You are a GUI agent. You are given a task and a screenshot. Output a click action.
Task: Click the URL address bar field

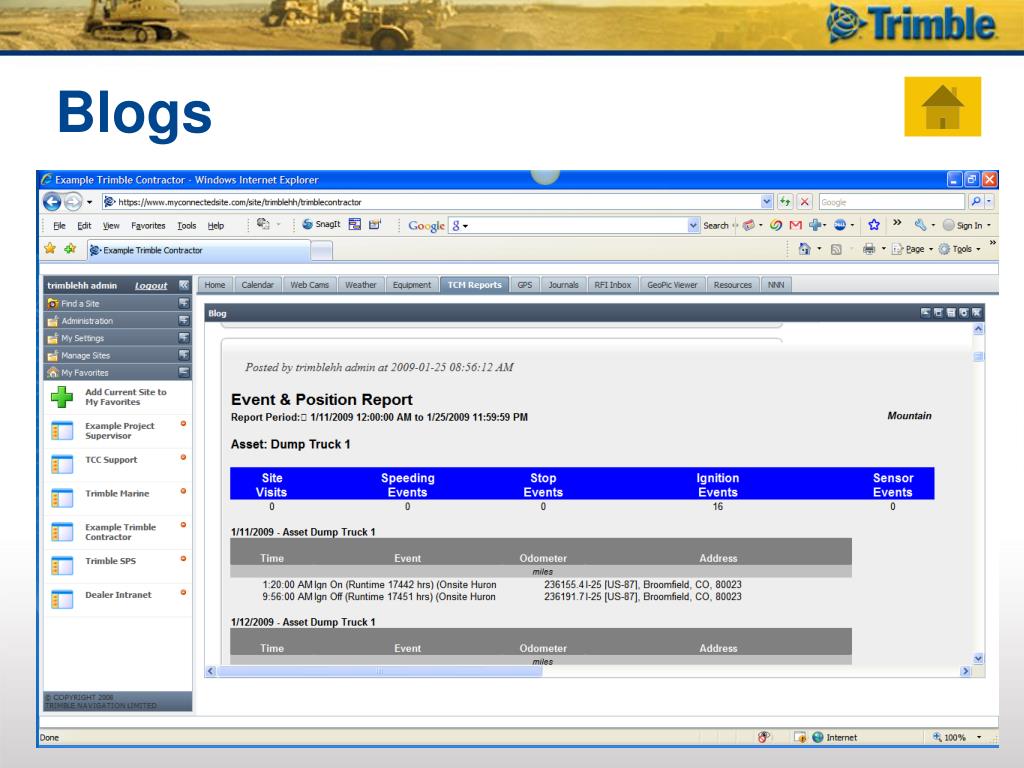tap(431, 202)
